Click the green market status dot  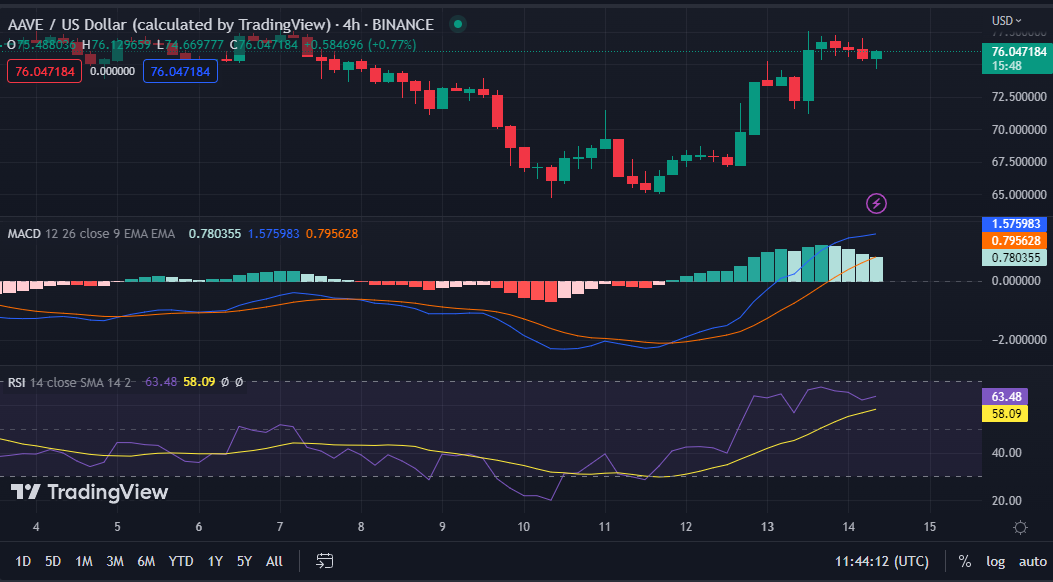click(458, 24)
